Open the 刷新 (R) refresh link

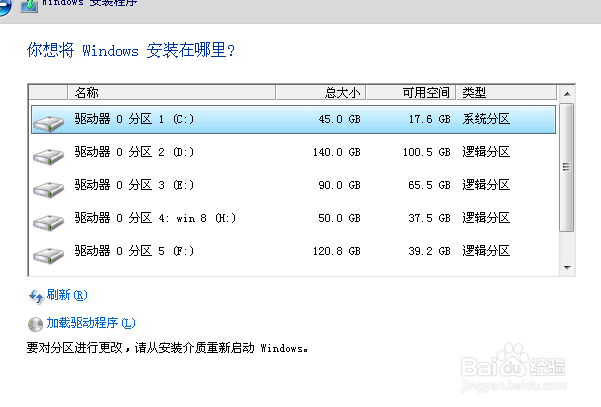point(67,295)
